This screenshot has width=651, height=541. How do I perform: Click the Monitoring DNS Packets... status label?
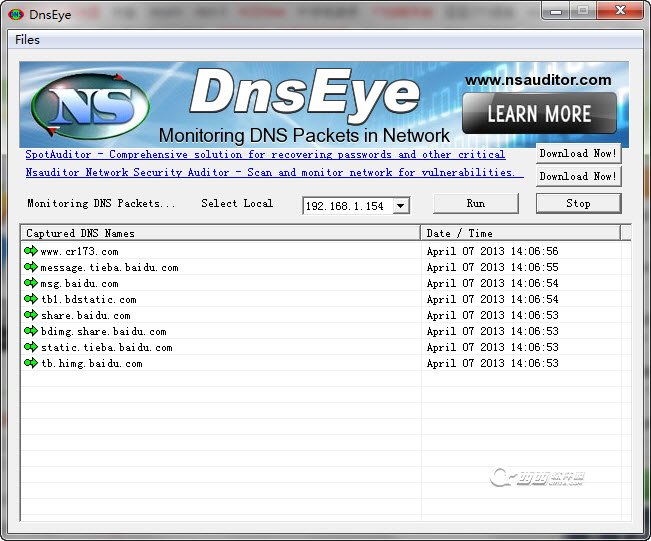[x=101, y=203]
